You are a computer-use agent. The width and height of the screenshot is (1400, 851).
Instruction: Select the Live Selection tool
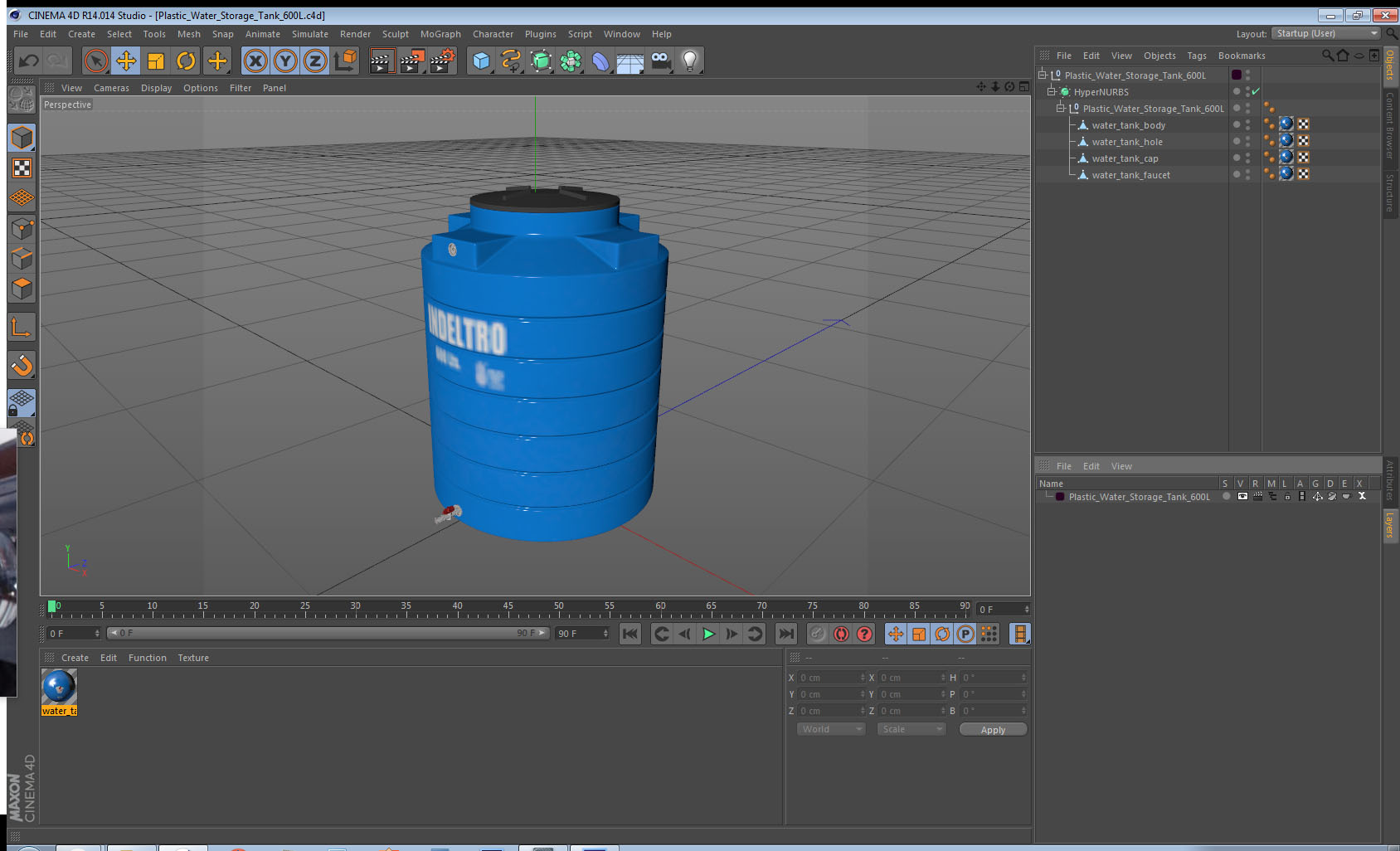[96, 61]
